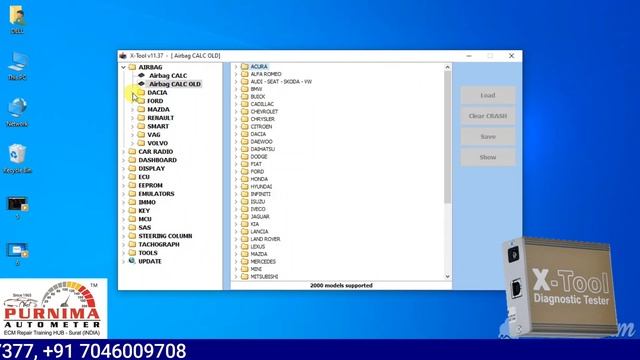
Task: Select DODGE in brand list
Action: (x=259, y=157)
